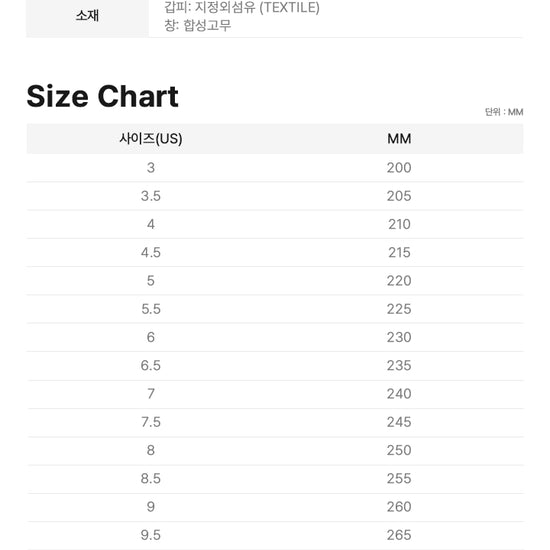Click US size 3.5 cell

[x=151, y=196]
